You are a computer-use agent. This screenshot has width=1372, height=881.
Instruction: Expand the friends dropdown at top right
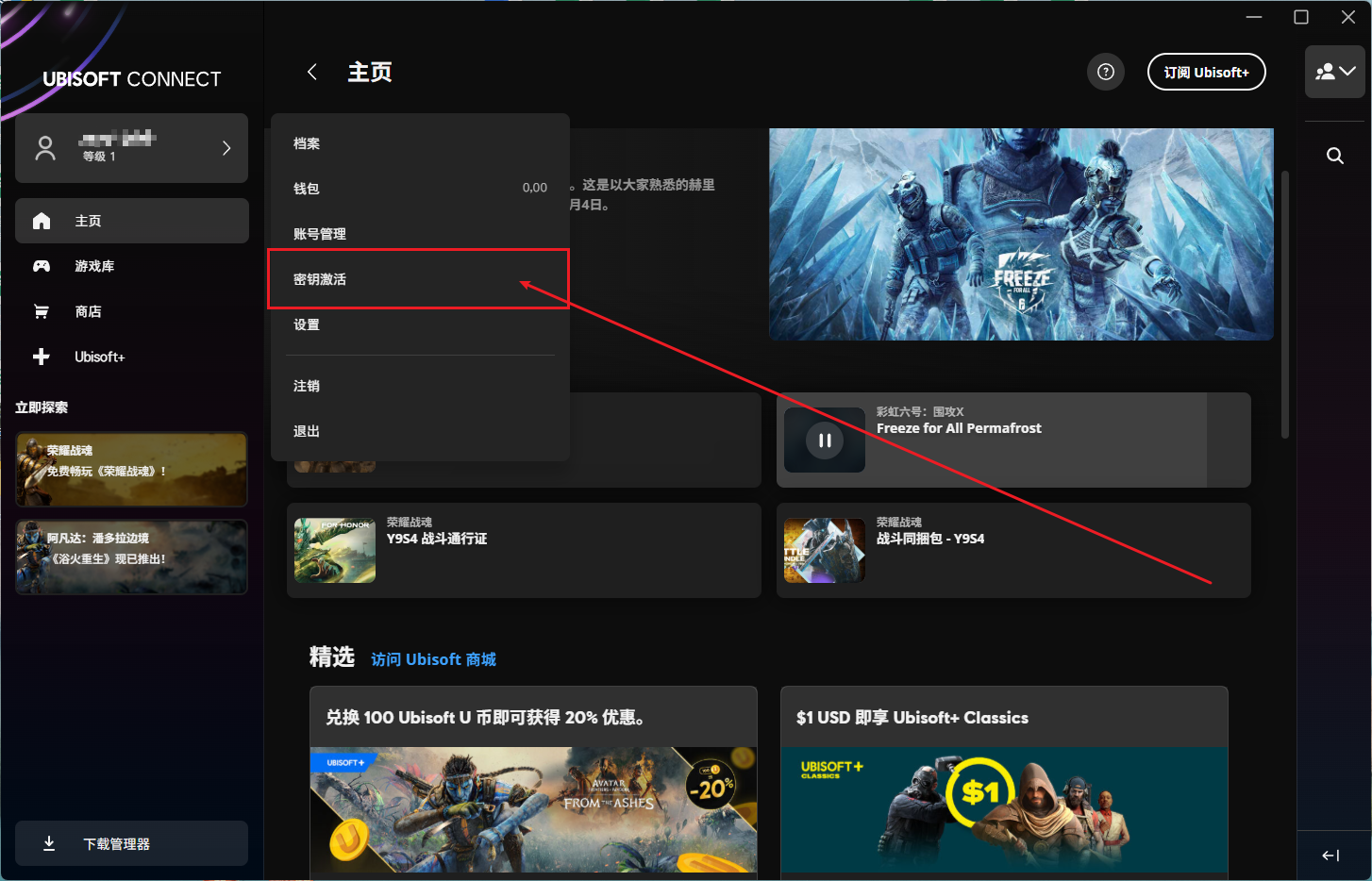coord(1334,72)
